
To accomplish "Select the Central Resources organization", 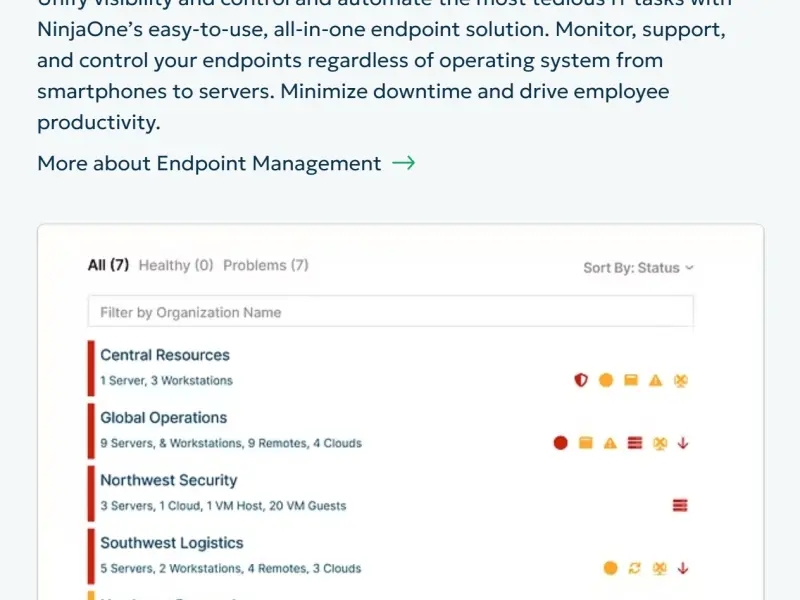I will [165, 355].
